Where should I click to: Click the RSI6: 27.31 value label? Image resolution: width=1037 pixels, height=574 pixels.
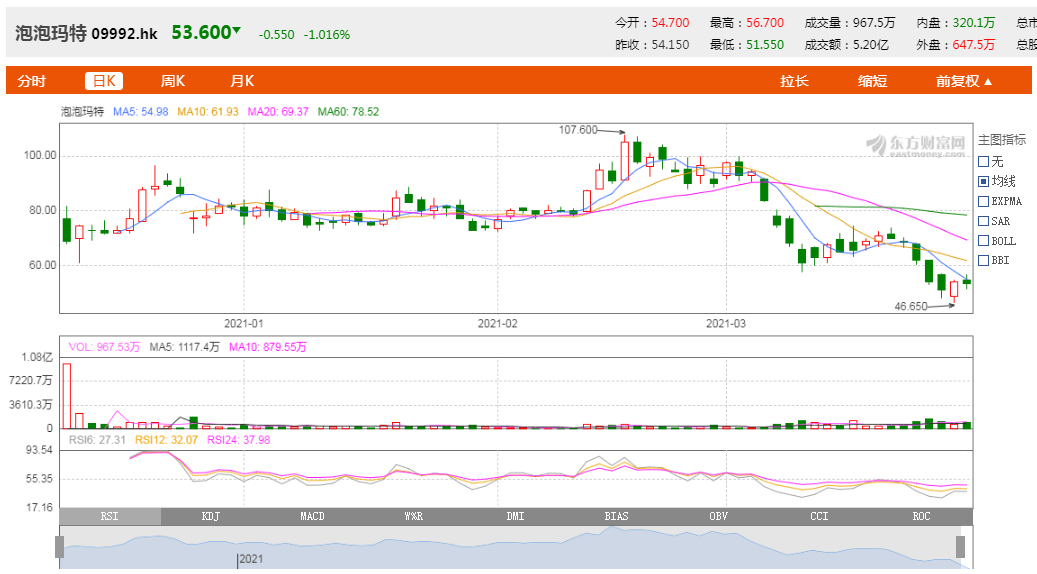coord(97,440)
